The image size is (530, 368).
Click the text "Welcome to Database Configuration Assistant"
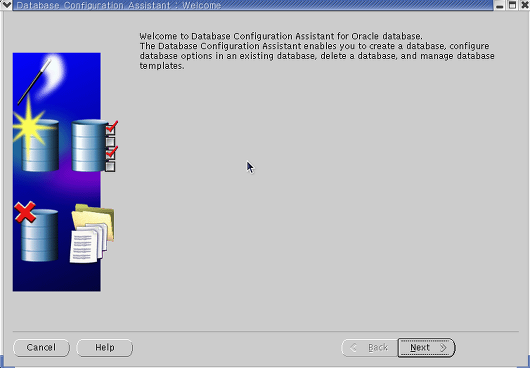pos(237,36)
